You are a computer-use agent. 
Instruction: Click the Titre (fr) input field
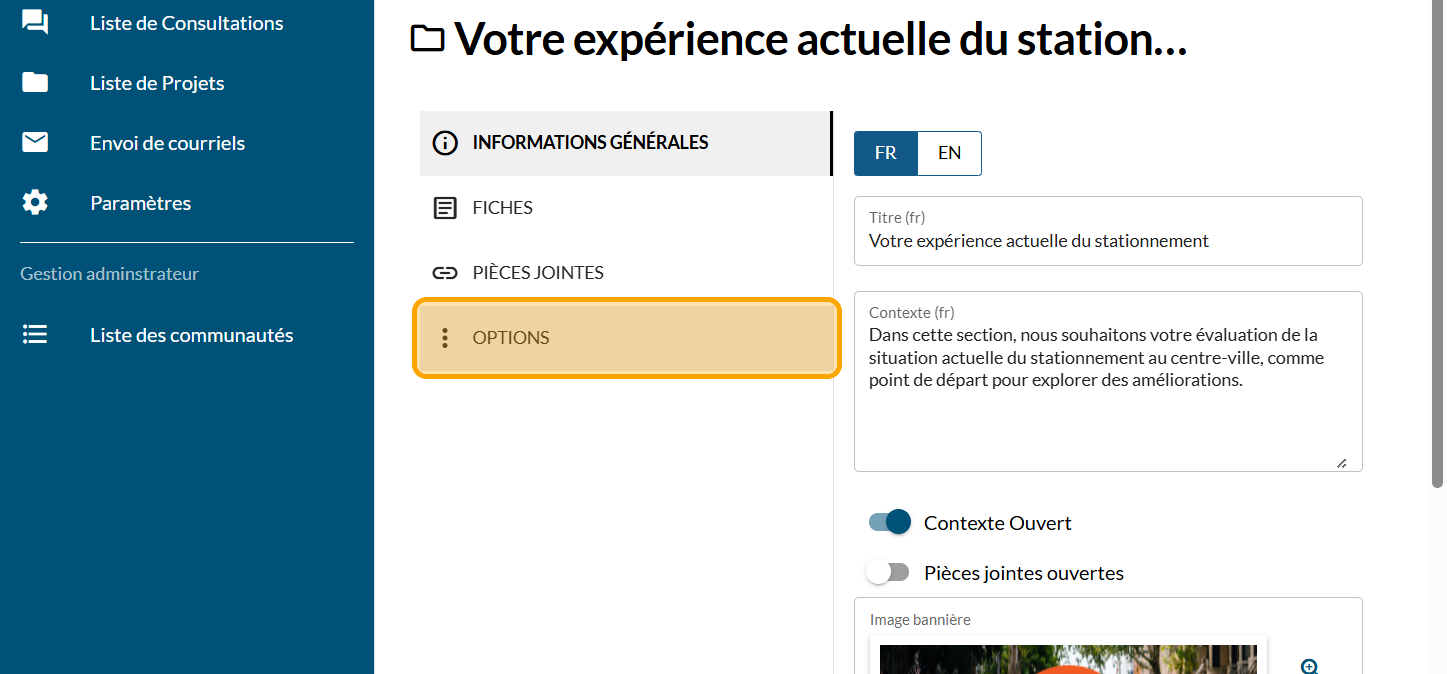click(1108, 241)
